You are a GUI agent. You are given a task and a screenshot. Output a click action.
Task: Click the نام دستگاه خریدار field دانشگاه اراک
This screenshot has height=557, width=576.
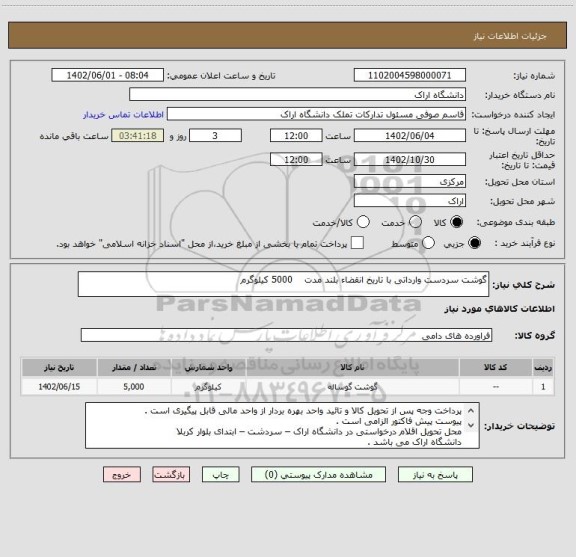click(x=298, y=95)
